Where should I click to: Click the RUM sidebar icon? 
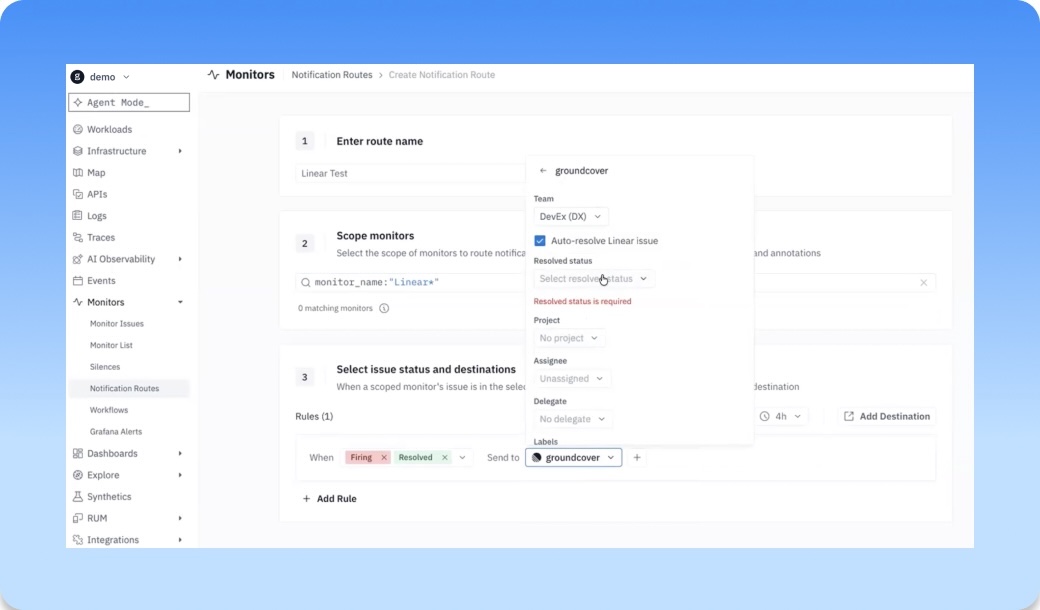(x=78, y=518)
